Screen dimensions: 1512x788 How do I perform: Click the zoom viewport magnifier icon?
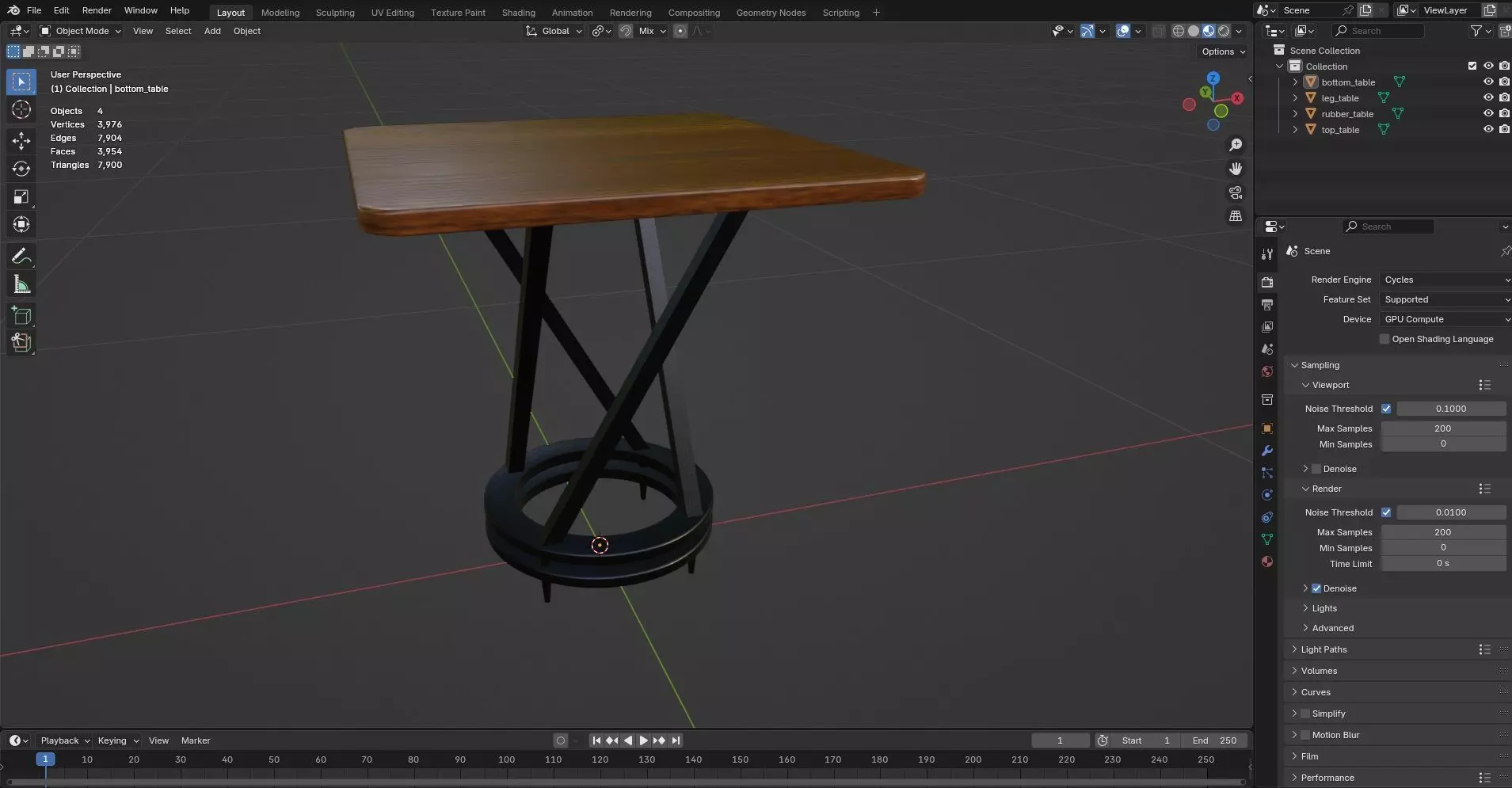(x=1236, y=145)
